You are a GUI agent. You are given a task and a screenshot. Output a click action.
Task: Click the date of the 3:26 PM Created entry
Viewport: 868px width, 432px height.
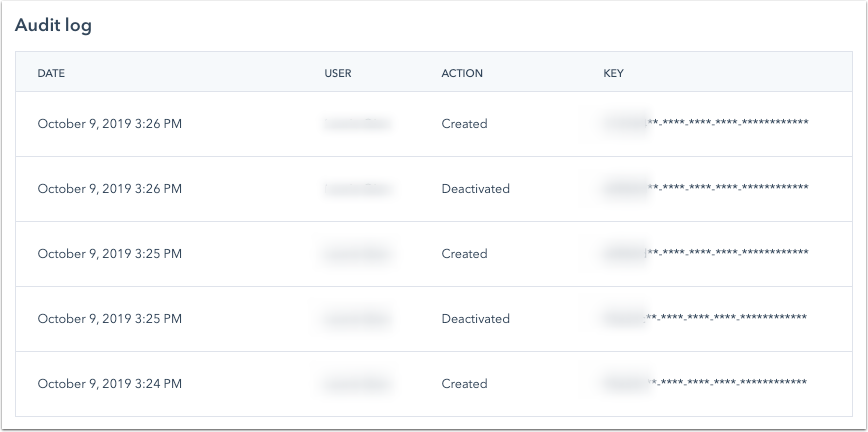click(x=110, y=124)
